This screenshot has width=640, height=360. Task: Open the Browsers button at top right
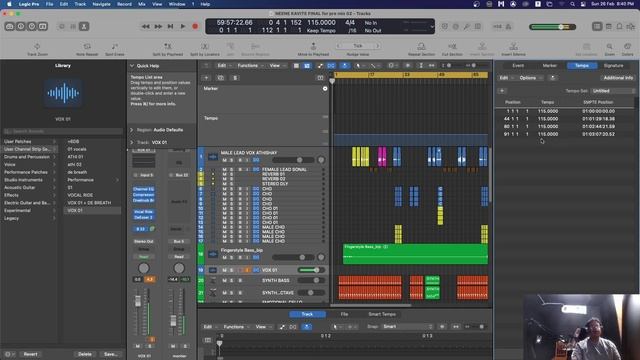click(x=631, y=27)
